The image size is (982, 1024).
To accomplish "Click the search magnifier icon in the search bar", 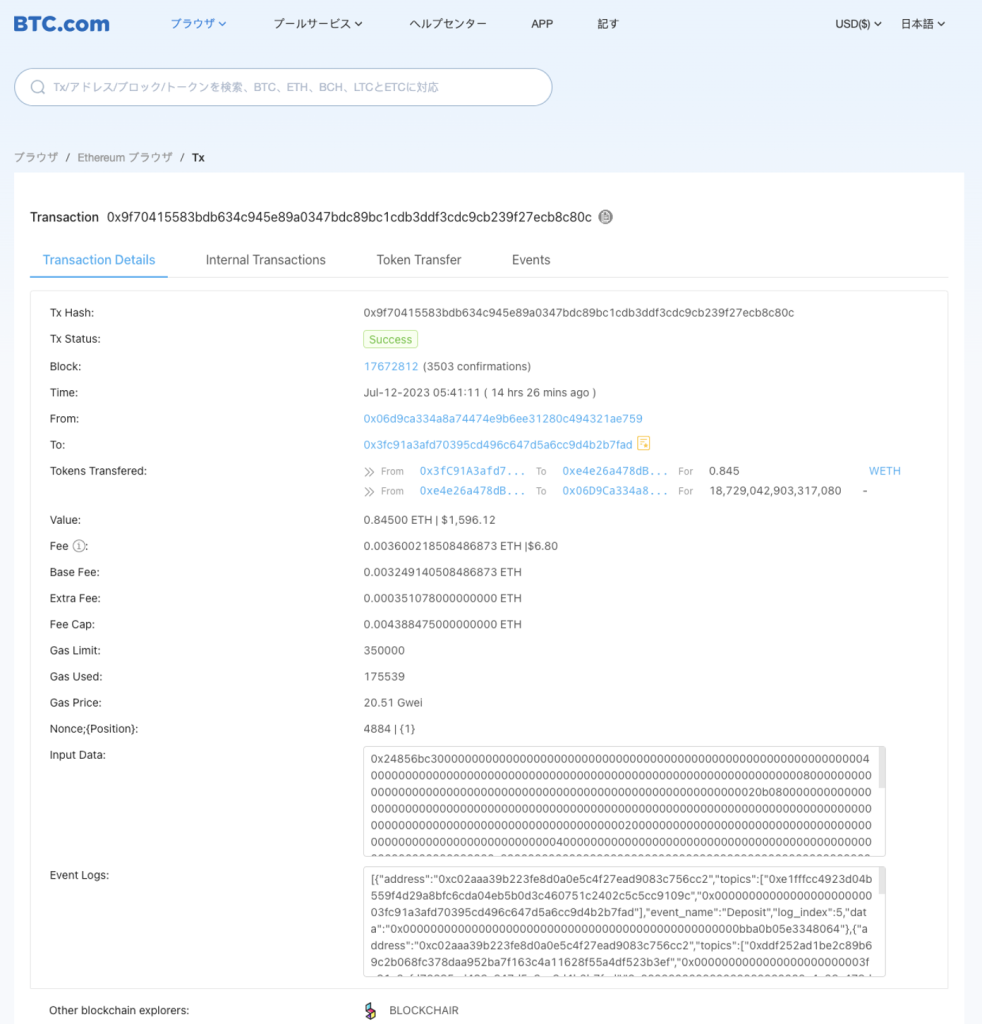I will tap(37, 87).
